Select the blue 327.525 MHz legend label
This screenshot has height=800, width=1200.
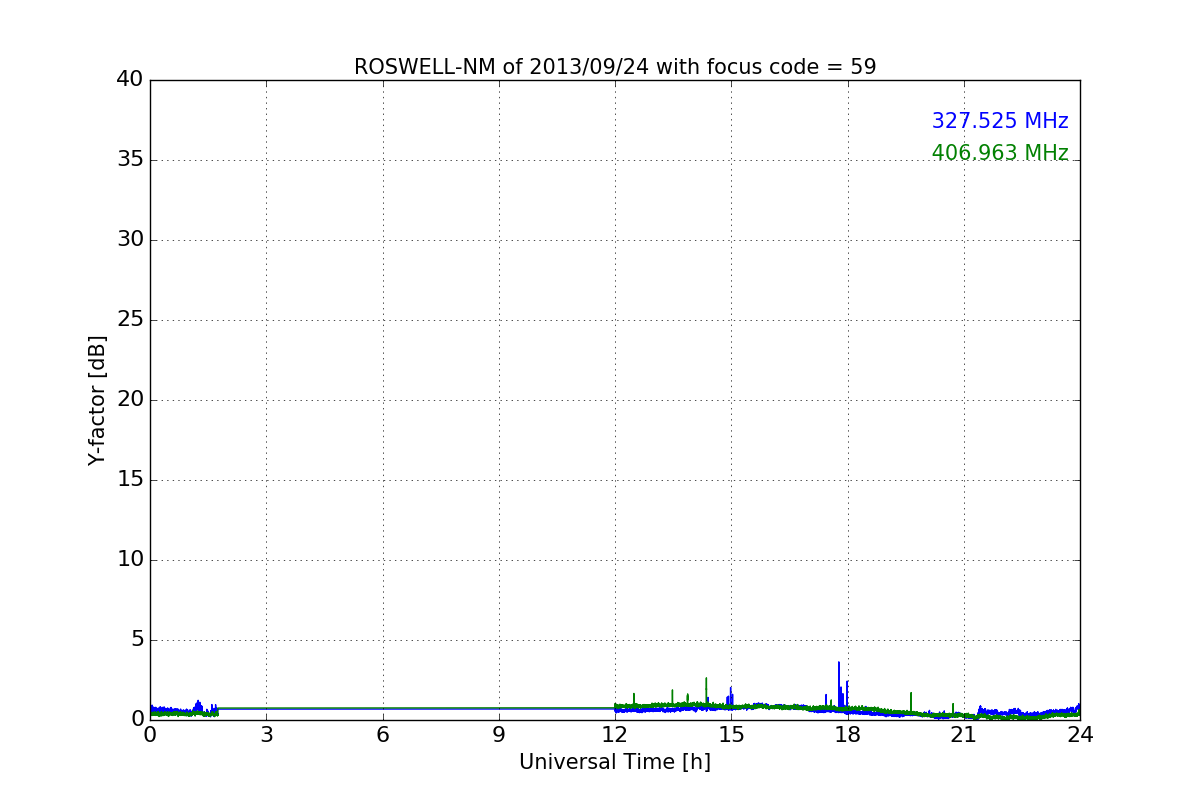1000,121
